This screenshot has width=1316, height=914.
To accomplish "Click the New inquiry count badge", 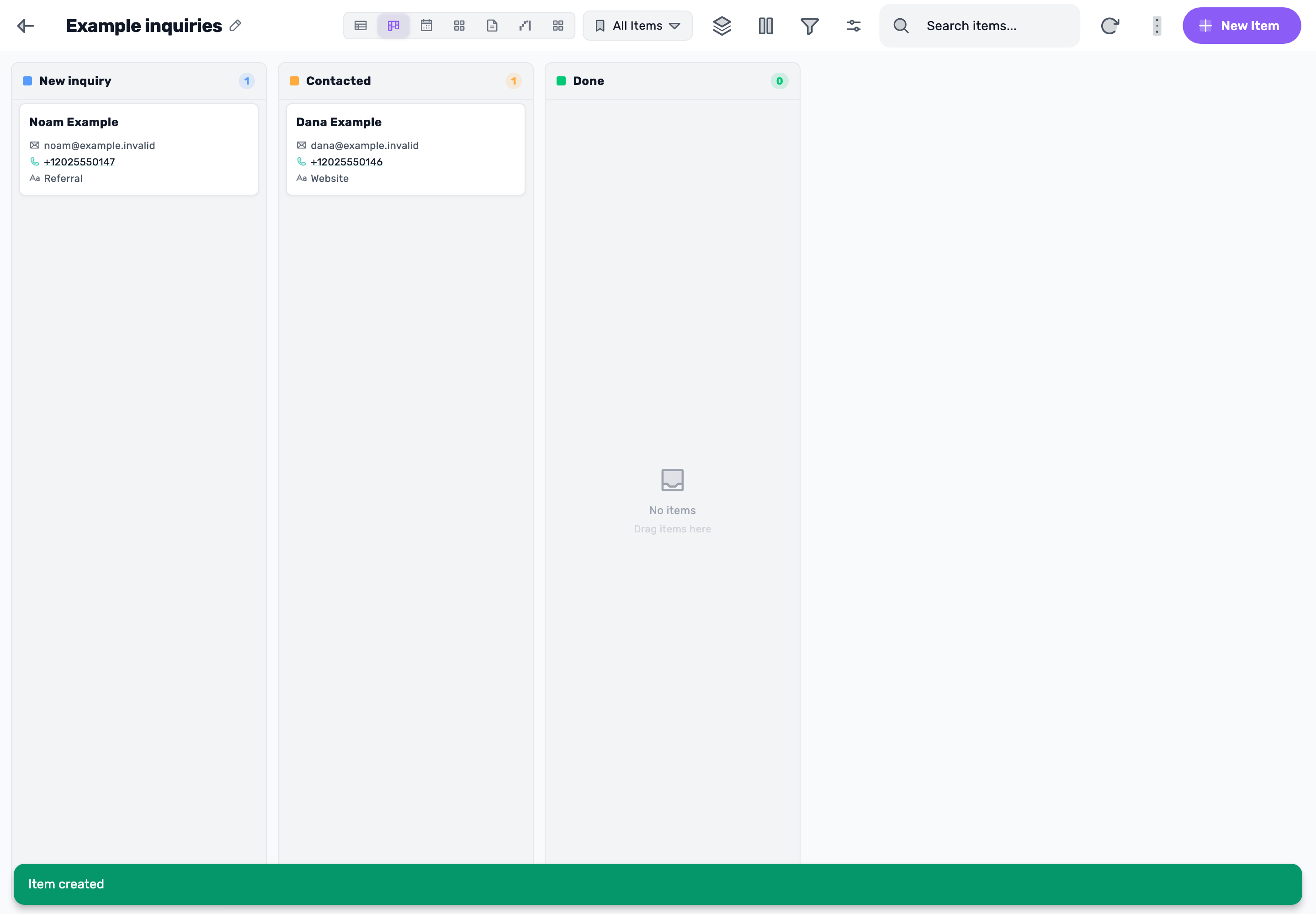I will tap(247, 81).
